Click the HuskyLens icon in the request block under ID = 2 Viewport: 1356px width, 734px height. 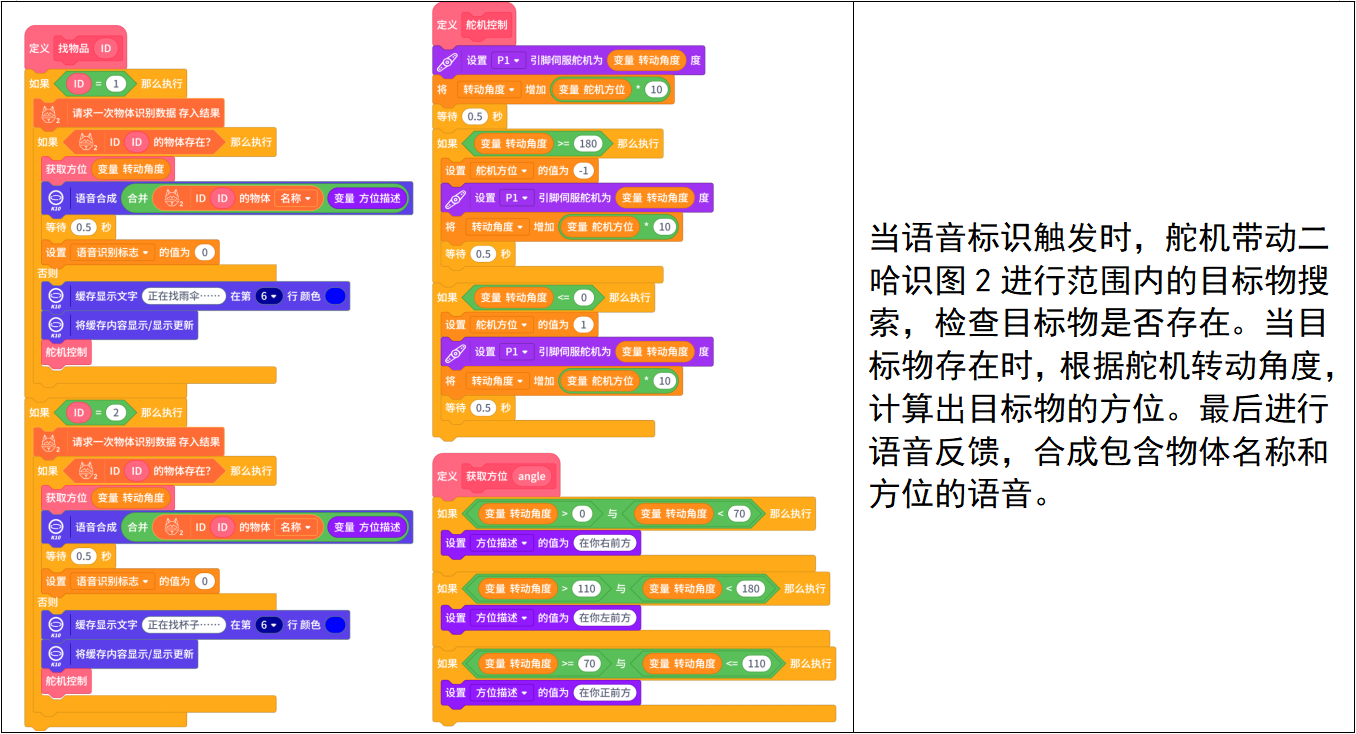pos(47,443)
